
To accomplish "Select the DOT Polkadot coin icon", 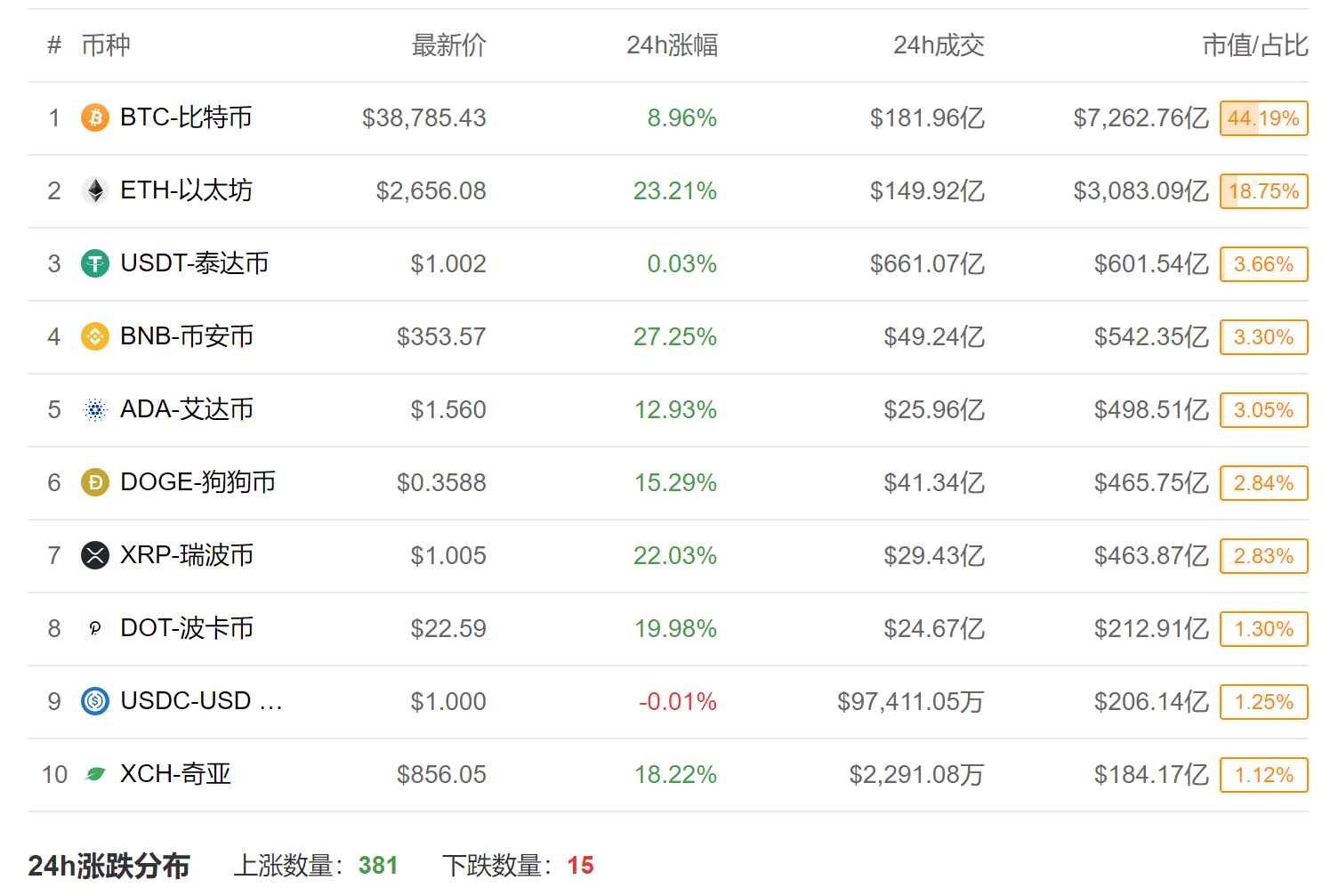I will click(93, 628).
